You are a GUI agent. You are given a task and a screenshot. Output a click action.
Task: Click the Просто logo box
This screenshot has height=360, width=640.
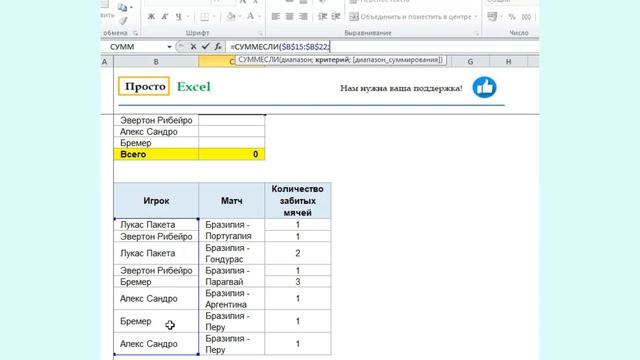(144, 86)
